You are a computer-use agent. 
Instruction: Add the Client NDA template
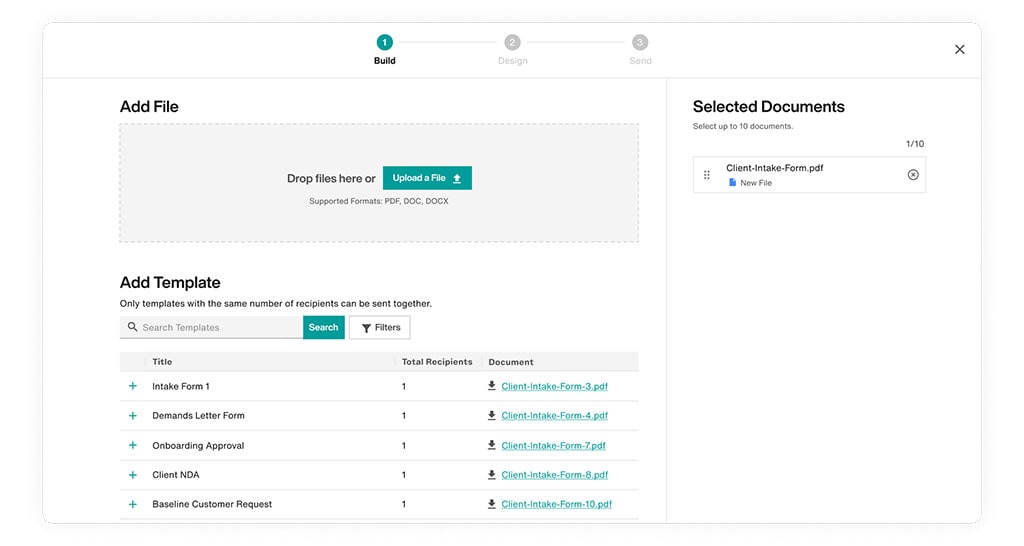click(132, 475)
